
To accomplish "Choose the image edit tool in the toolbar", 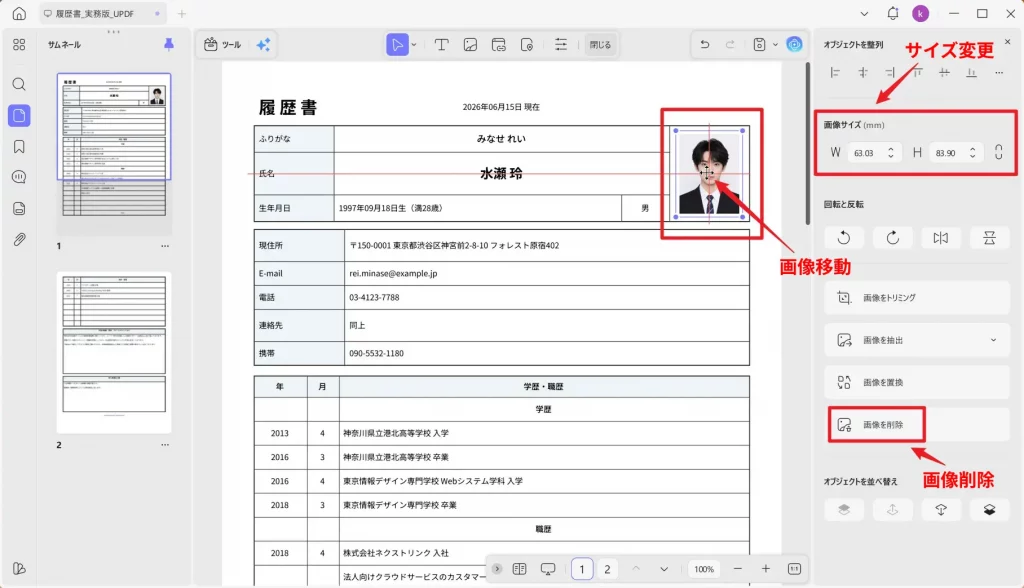I will (470, 44).
